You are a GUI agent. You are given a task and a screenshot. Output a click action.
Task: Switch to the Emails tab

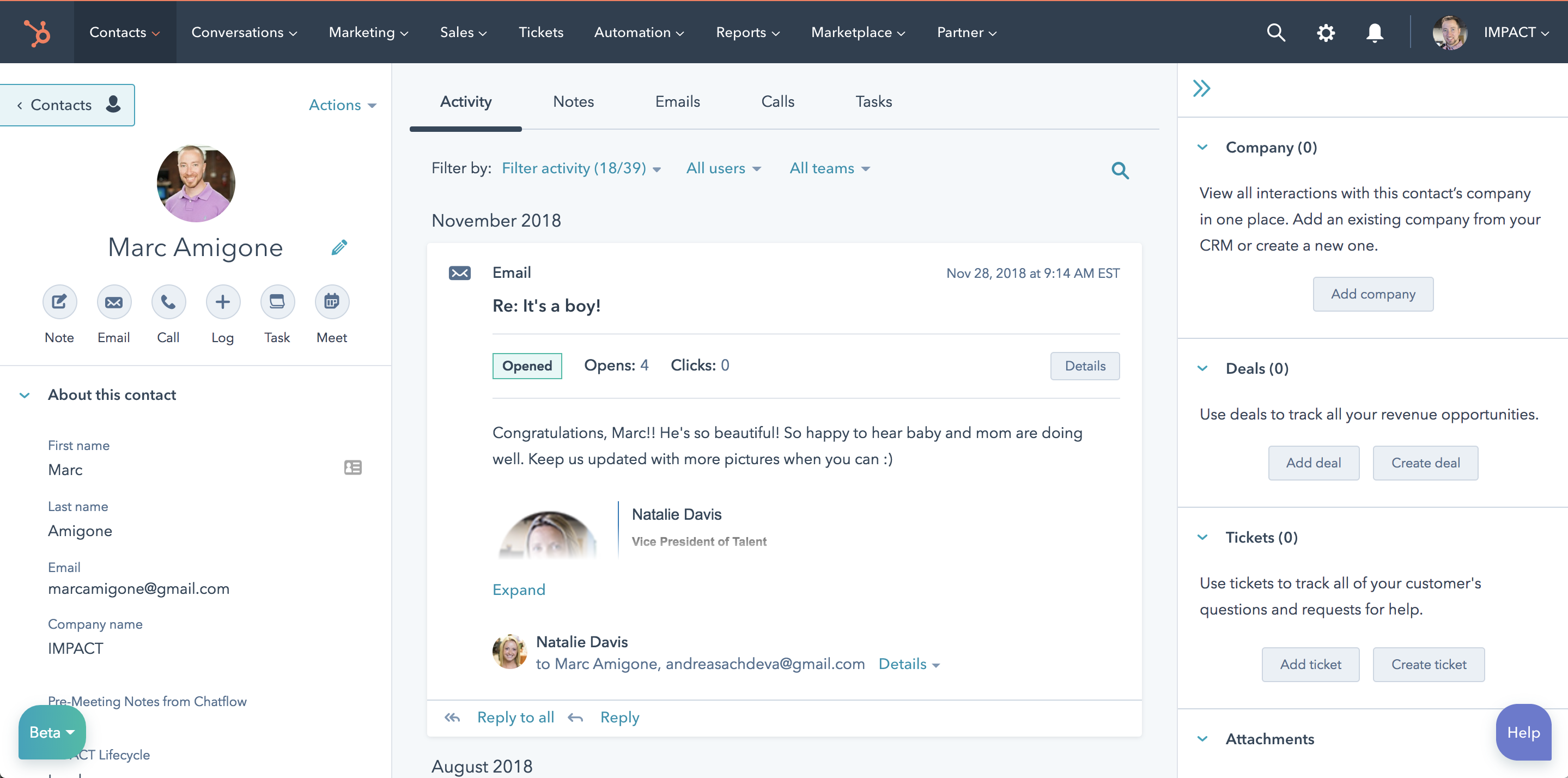point(677,102)
